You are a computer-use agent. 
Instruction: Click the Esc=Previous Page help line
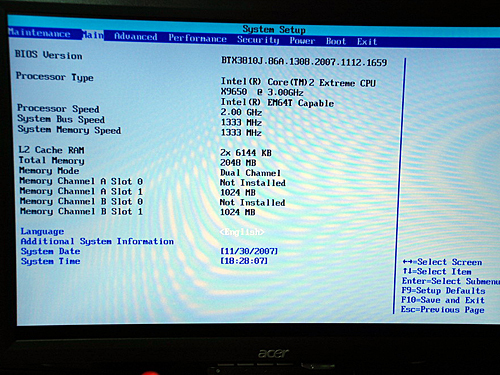pyautogui.click(x=442, y=310)
